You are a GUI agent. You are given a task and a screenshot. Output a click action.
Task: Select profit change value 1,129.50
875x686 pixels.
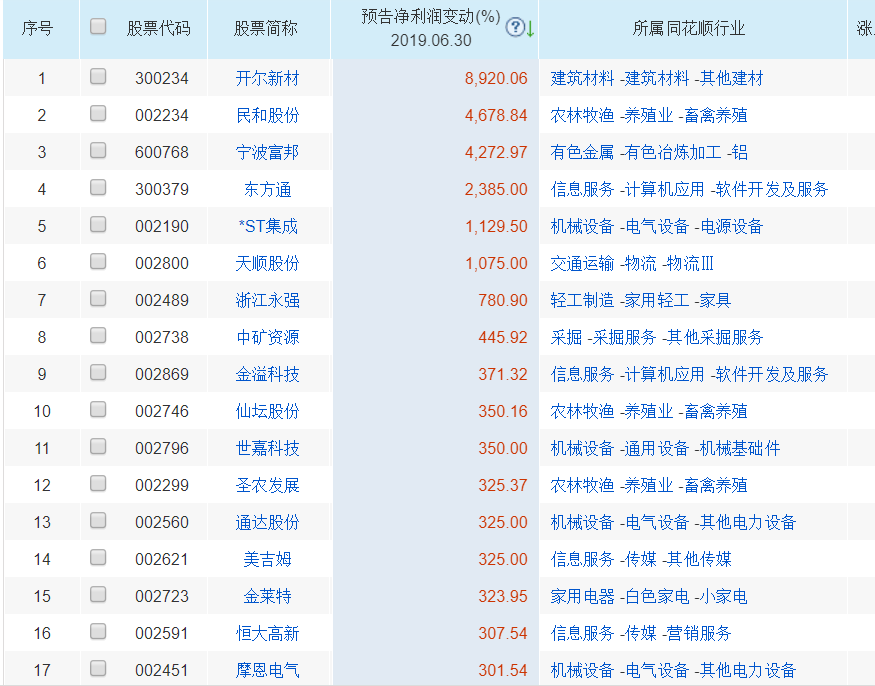[496, 226]
